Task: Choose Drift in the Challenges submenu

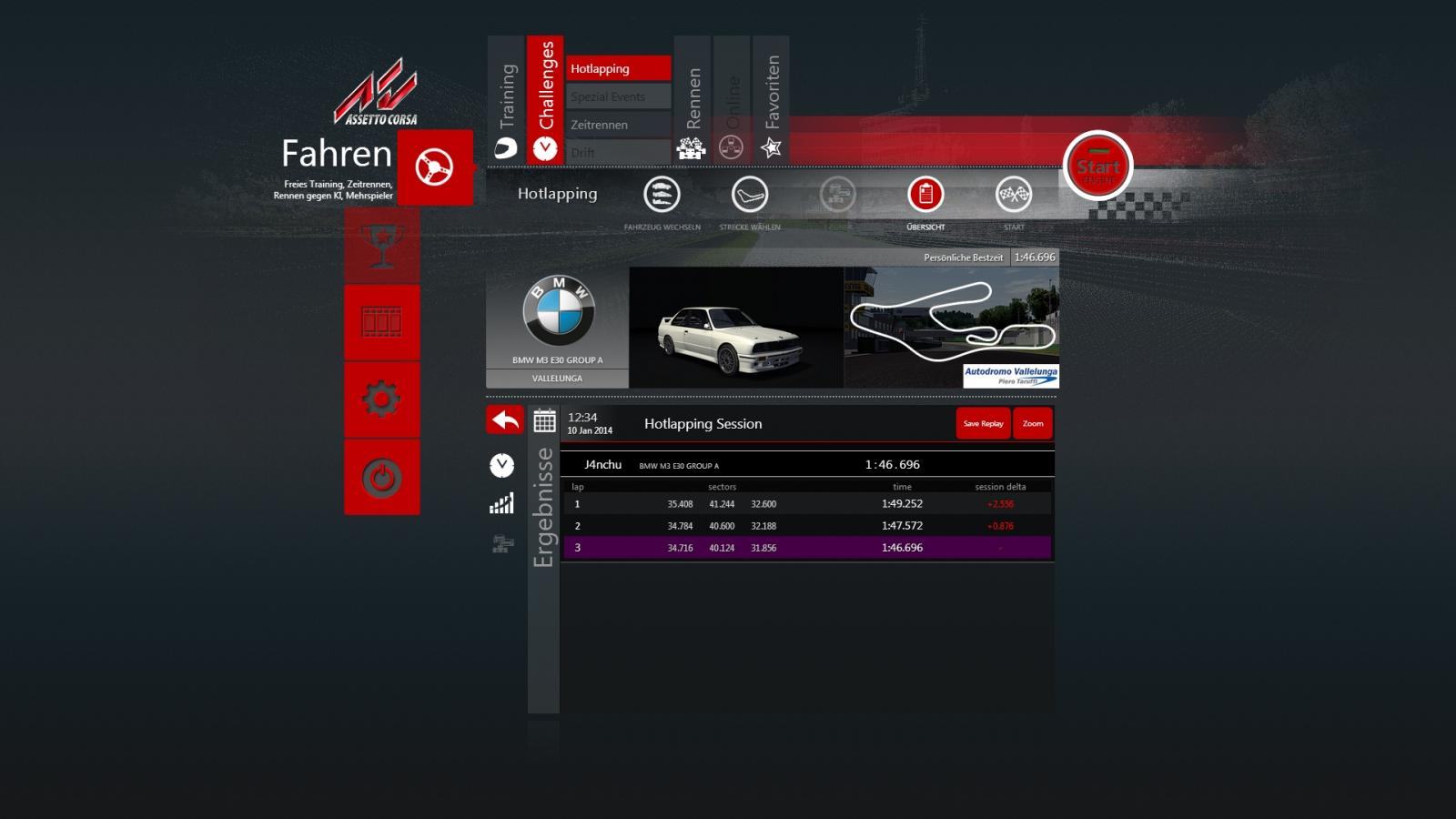Action: coord(619,152)
